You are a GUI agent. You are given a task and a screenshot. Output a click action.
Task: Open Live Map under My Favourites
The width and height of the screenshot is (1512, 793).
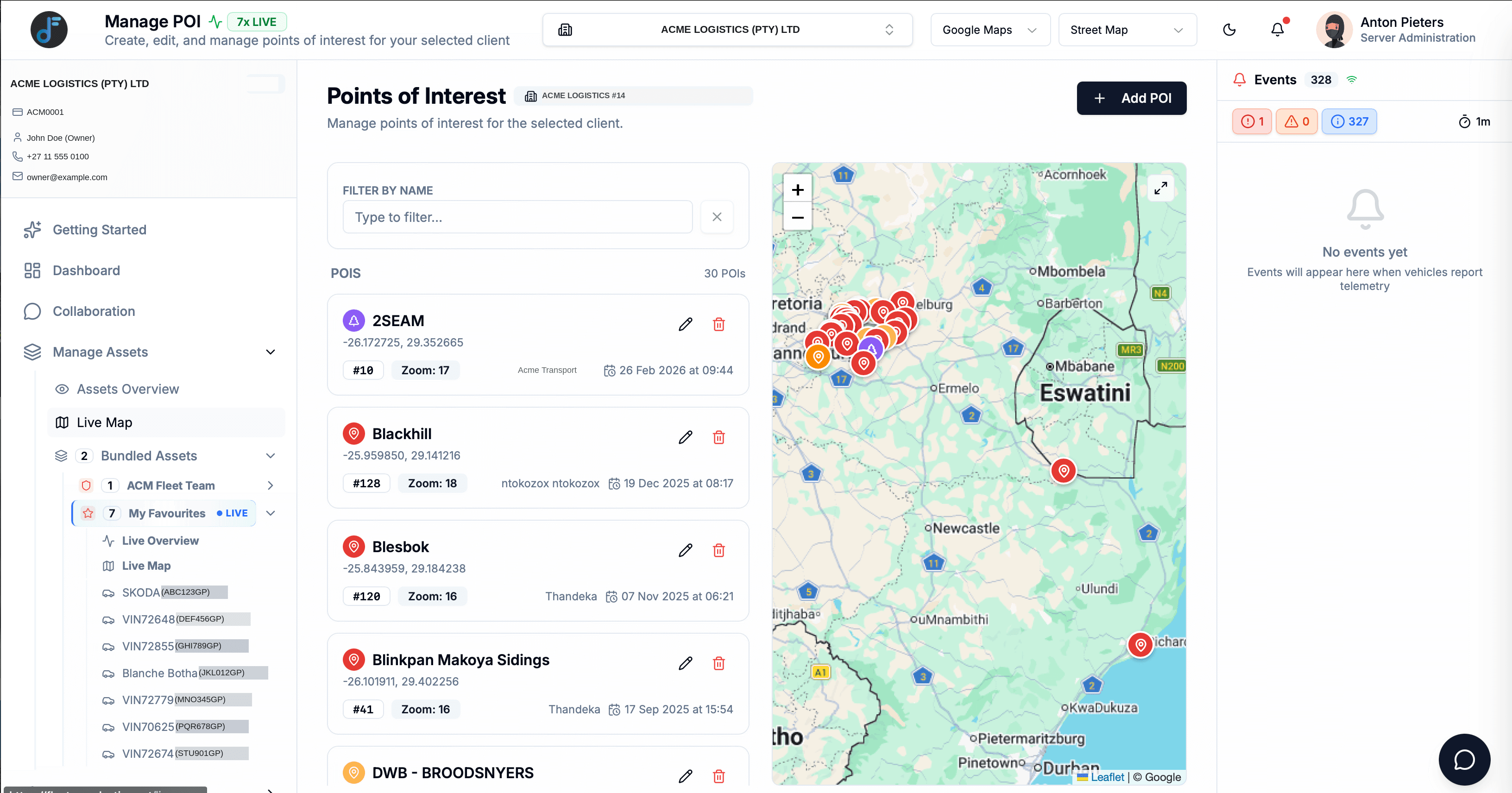[x=146, y=566]
